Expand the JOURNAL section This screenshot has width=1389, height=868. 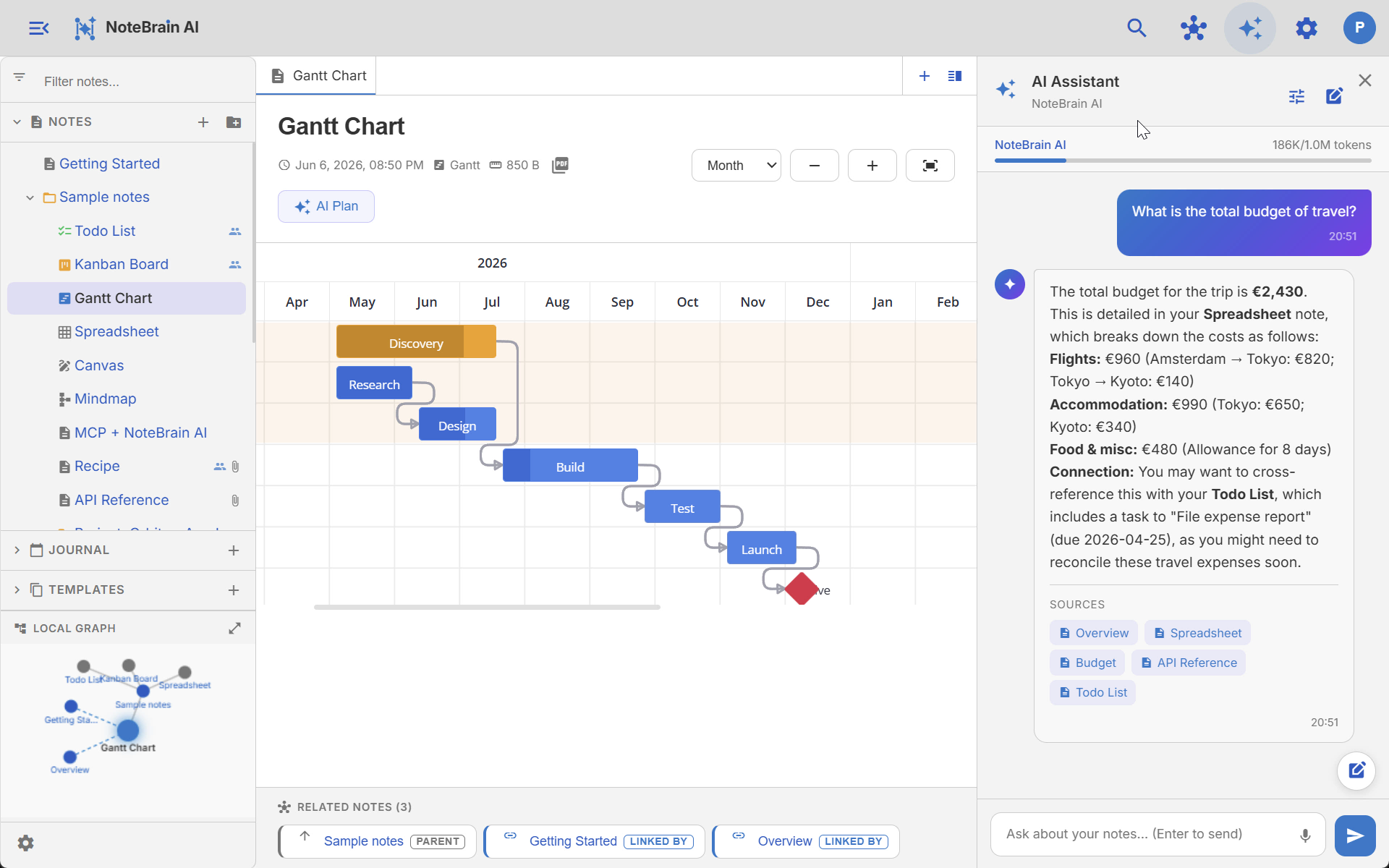17,550
